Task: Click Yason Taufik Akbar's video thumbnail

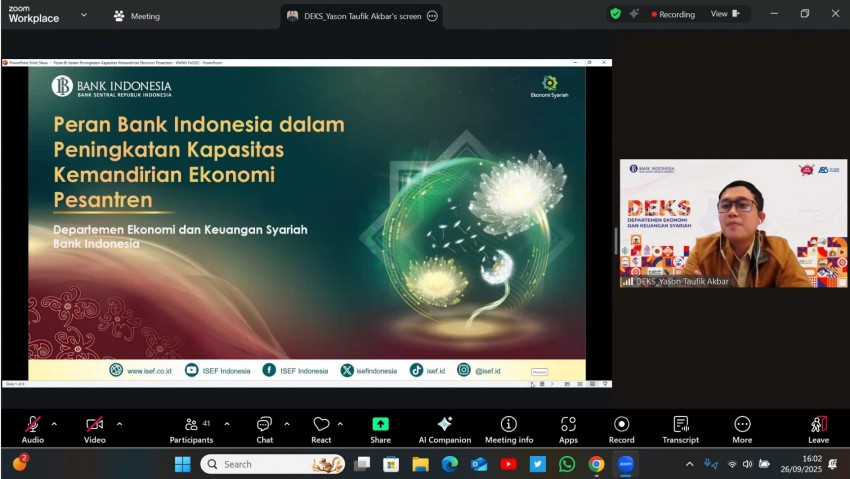Action: [x=733, y=223]
